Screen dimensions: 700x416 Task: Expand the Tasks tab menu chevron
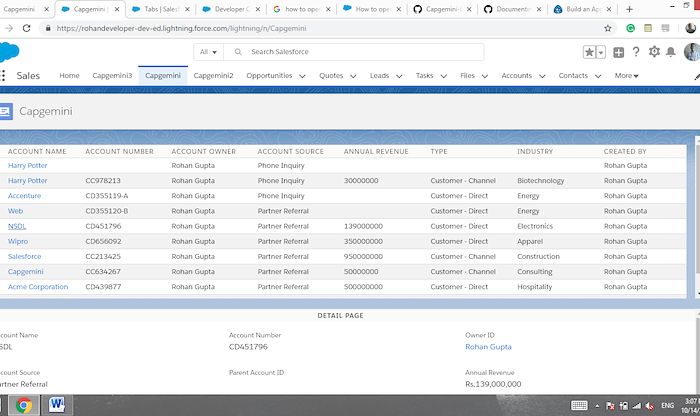(x=444, y=76)
